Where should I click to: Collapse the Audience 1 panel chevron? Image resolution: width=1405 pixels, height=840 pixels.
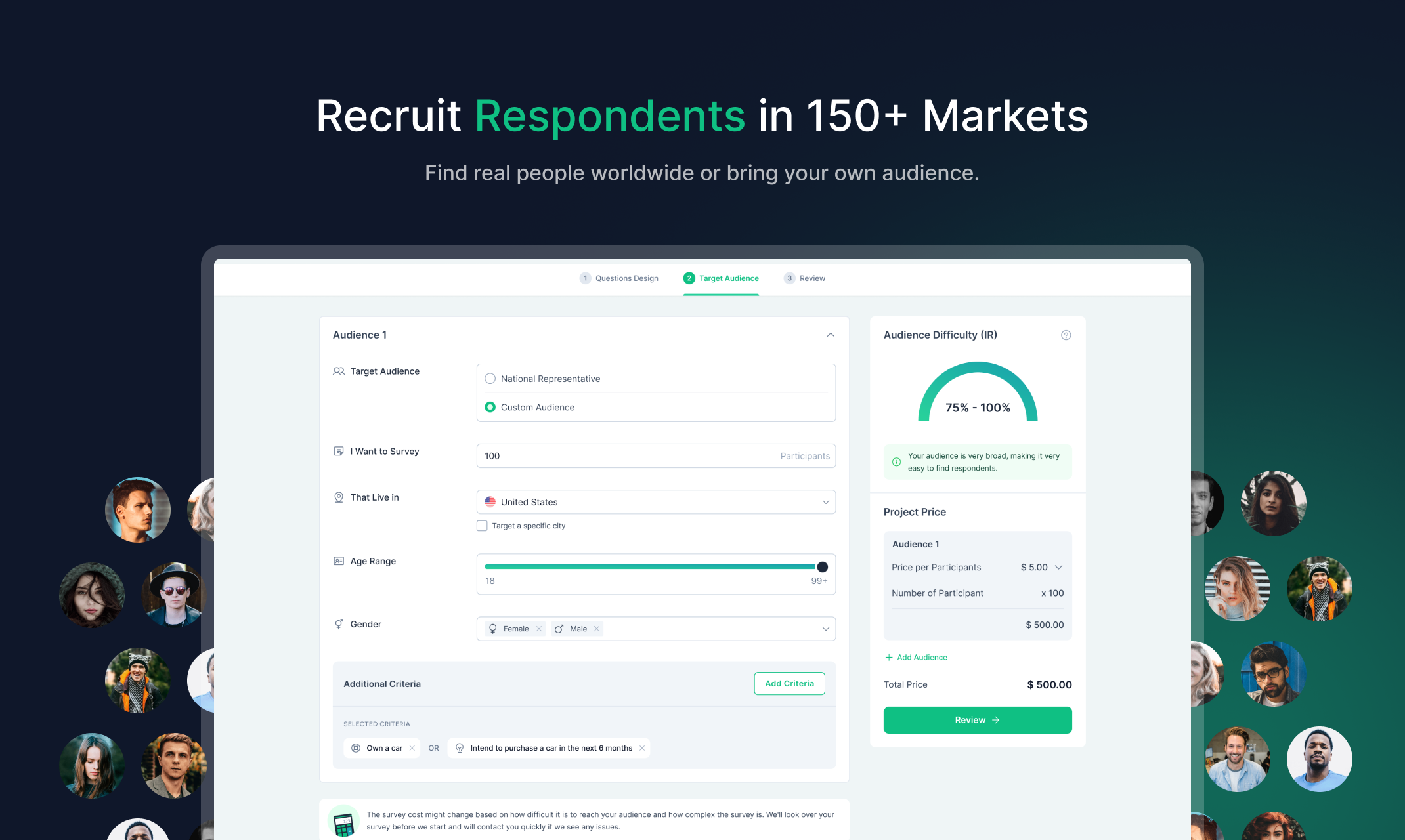pyautogui.click(x=831, y=335)
